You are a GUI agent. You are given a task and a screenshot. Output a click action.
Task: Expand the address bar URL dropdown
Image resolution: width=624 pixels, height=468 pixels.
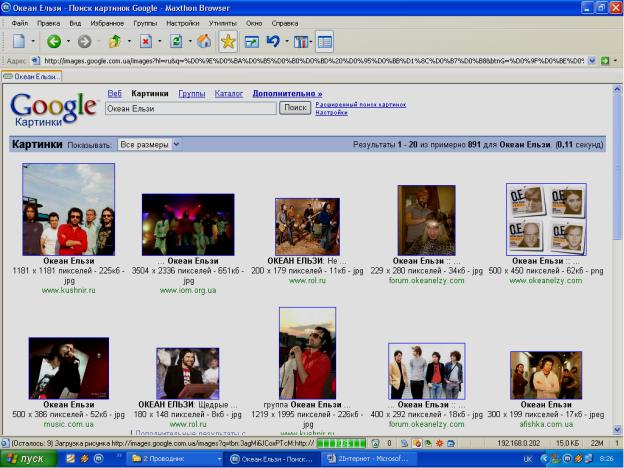(592, 61)
